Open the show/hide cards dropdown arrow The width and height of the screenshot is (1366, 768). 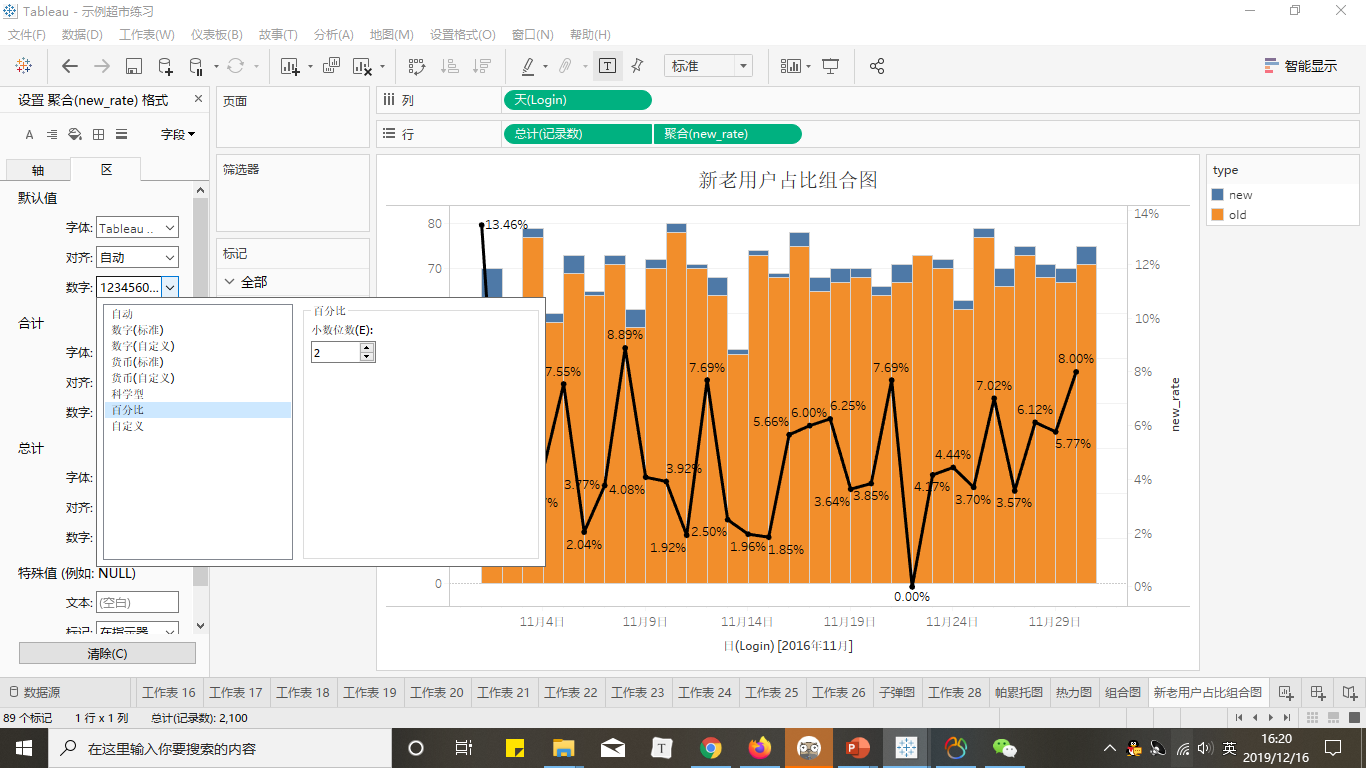[x=808, y=67]
